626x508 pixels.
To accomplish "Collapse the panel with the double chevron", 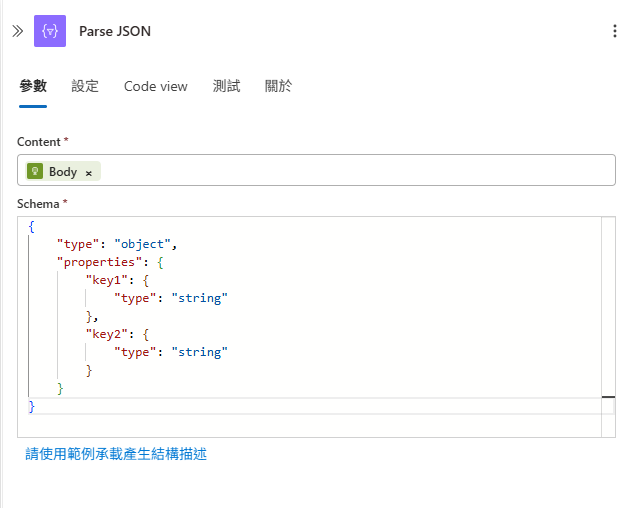I will coord(18,31).
